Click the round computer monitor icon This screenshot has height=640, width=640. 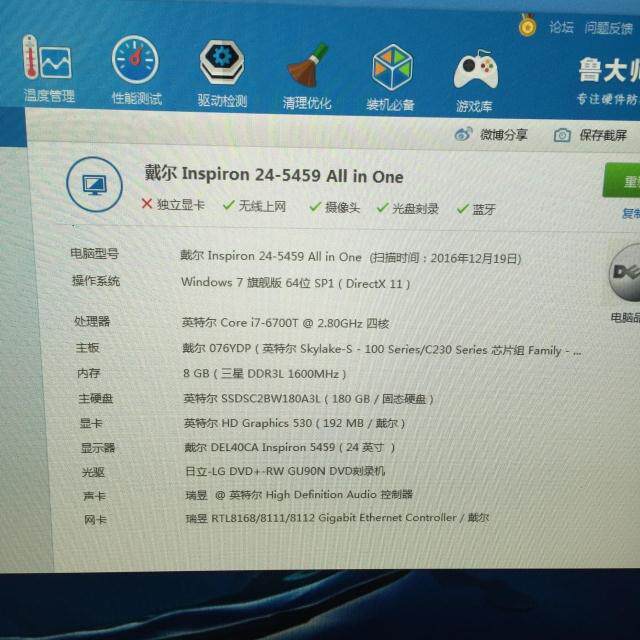[94, 184]
